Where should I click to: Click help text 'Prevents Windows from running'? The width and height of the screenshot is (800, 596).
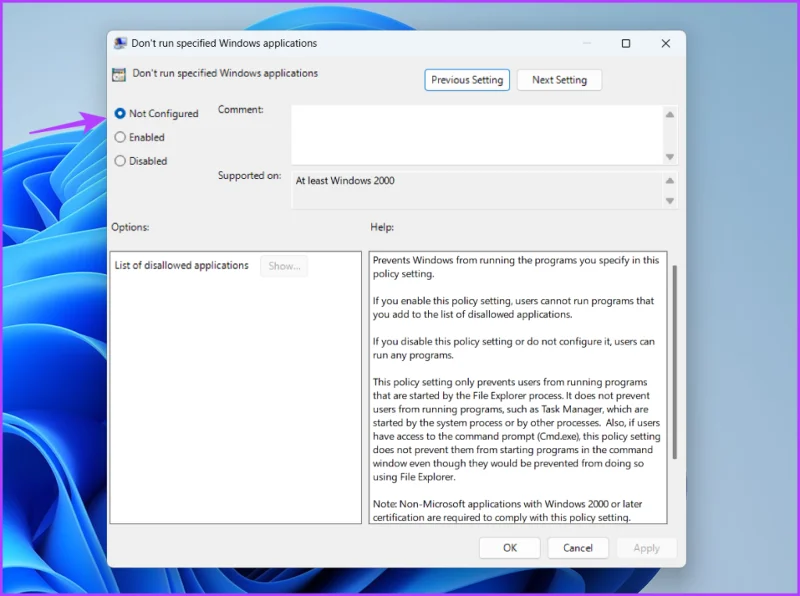tap(516, 267)
